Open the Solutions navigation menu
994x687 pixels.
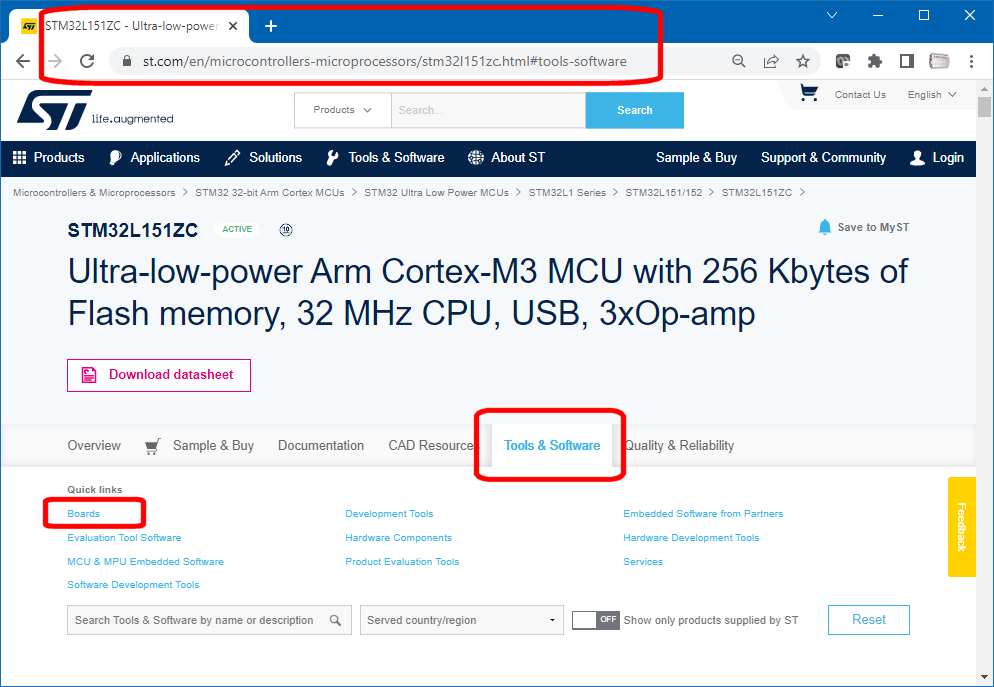275,158
